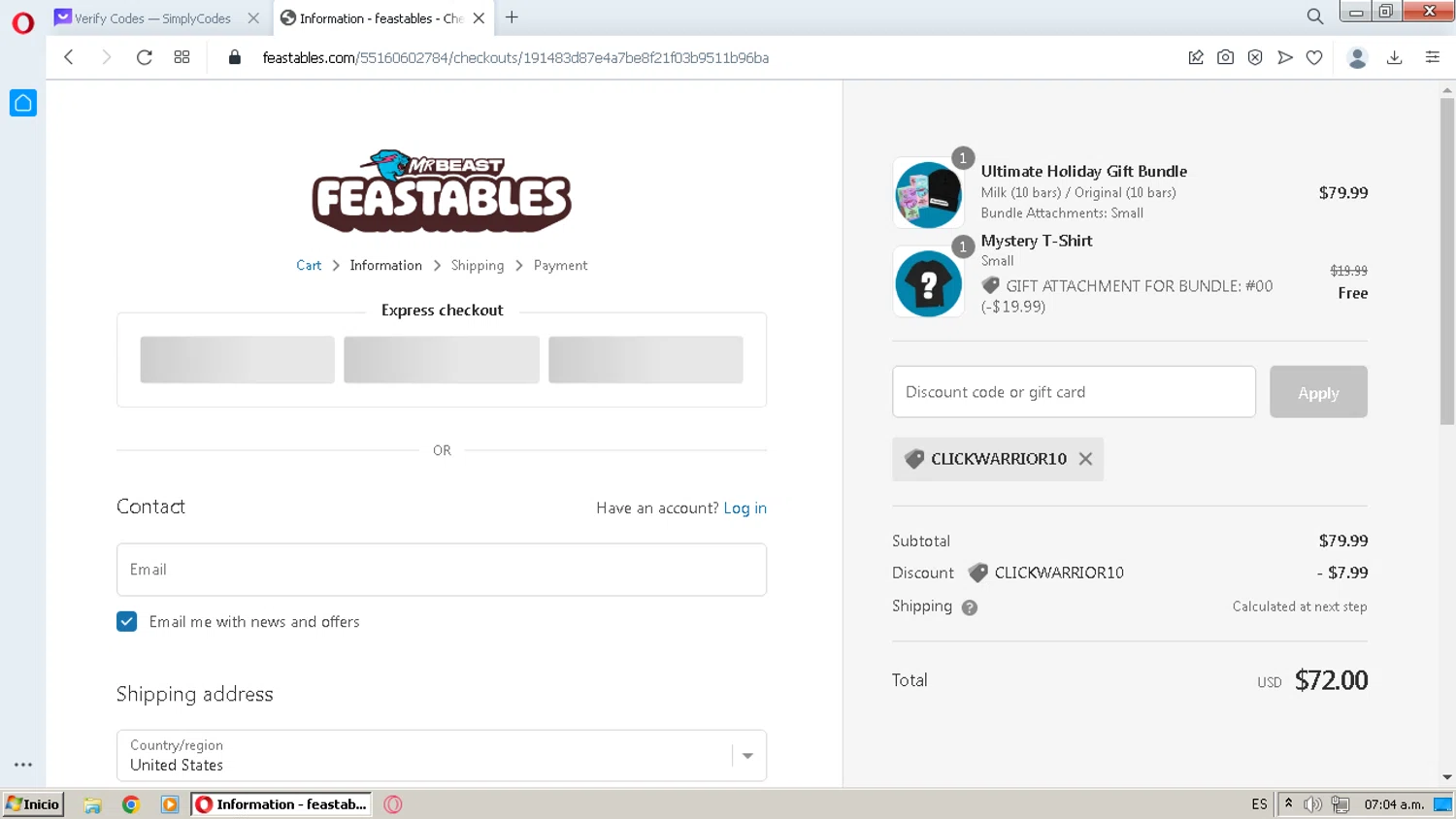This screenshot has height=819, width=1456.
Task: Select the Payment breadcrumb step
Action: click(x=560, y=265)
